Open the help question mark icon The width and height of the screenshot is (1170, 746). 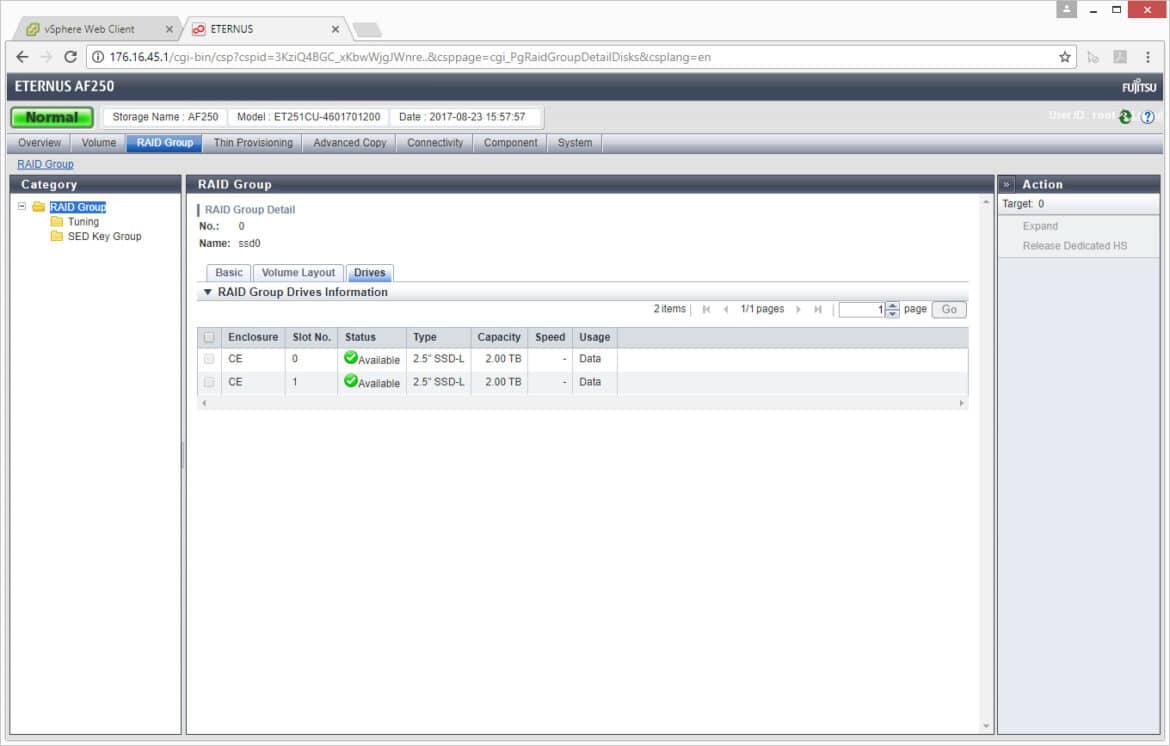(1148, 116)
